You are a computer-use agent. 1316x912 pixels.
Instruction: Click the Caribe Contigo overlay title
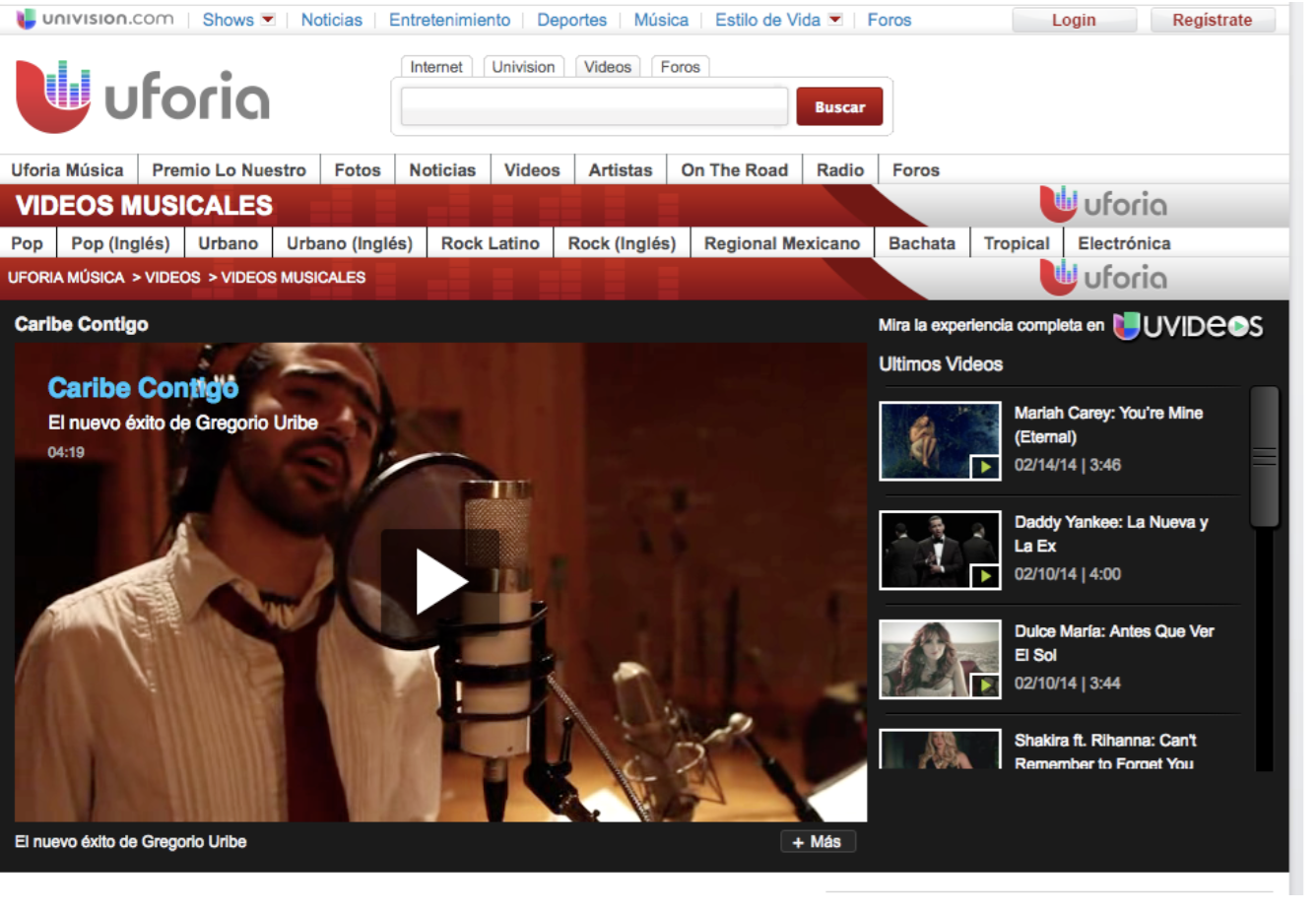pyautogui.click(x=143, y=388)
